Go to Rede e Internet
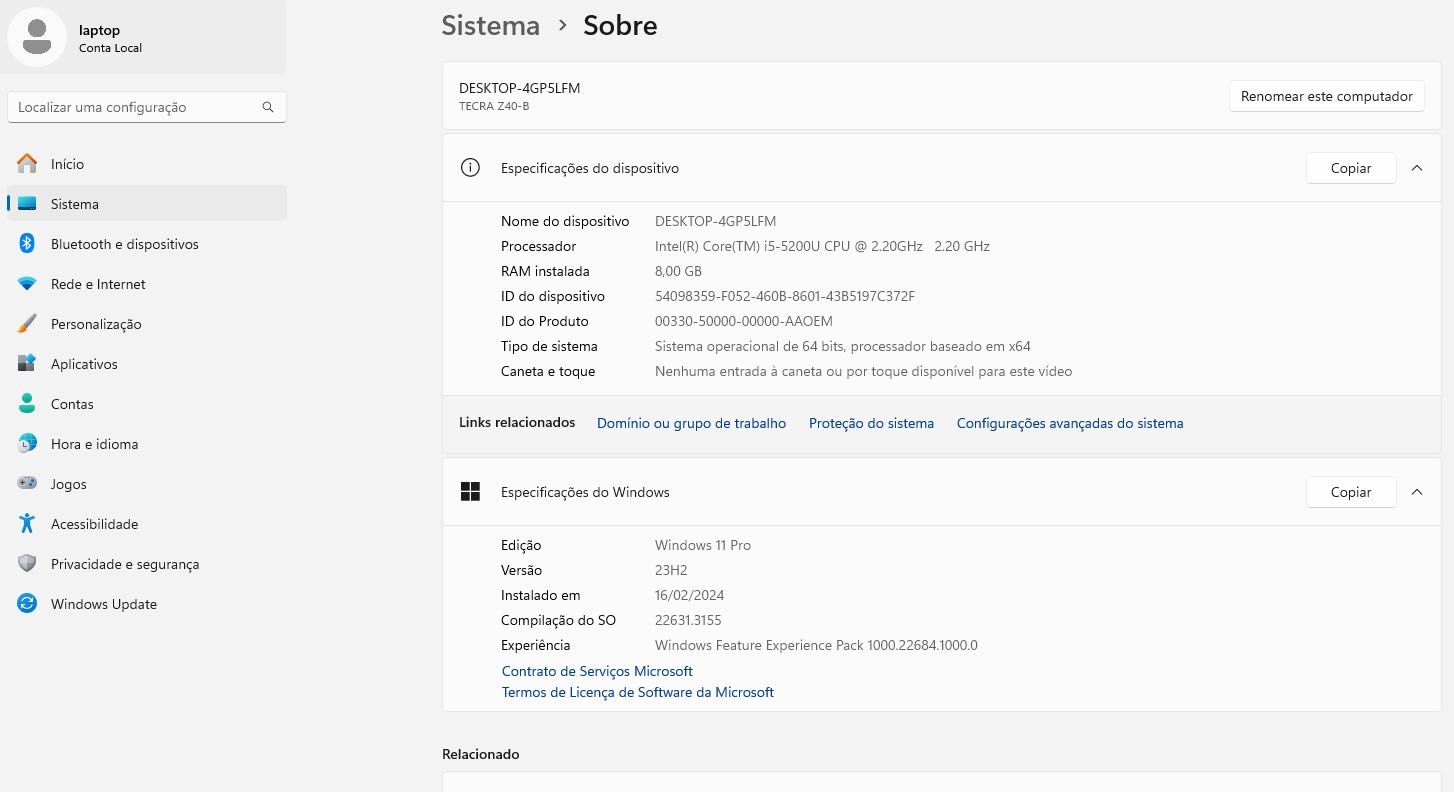Screen dimensions: 1454x792 pos(147,284)
